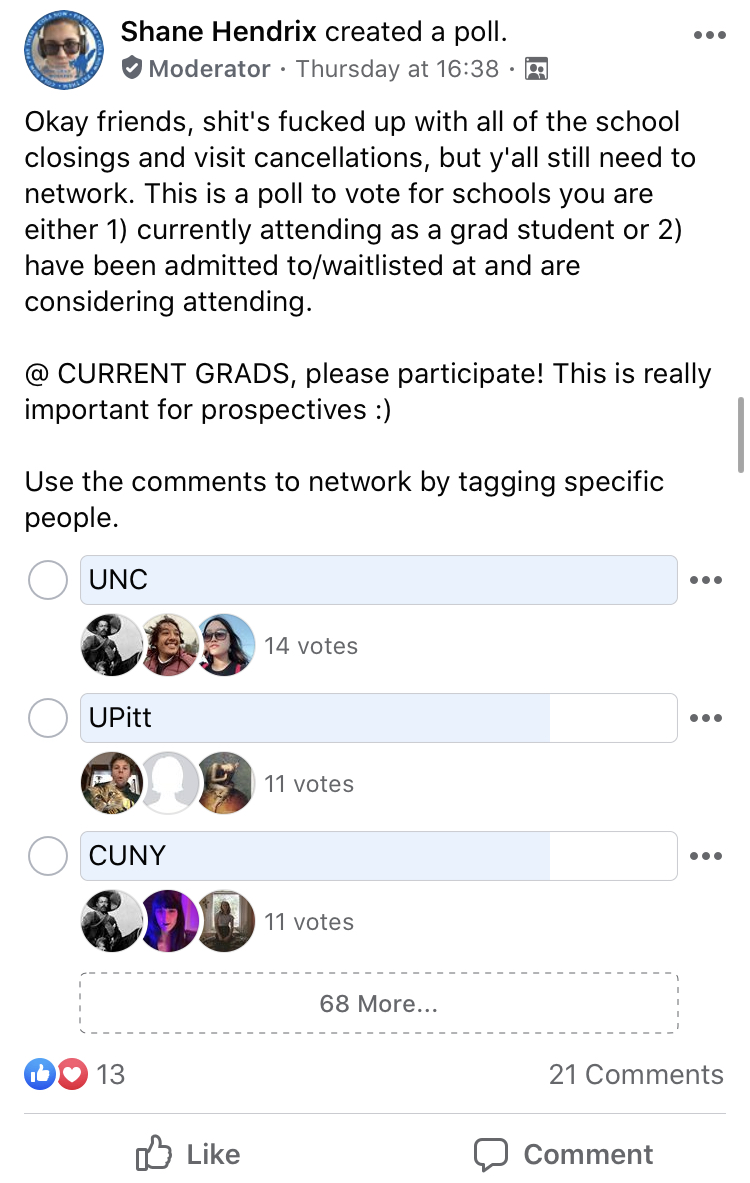Image resolution: width=750 pixels, height=1183 pixels.
Task: Select the UPitt poll radio button
Action: pyautogui.click(x=48, y=718)
